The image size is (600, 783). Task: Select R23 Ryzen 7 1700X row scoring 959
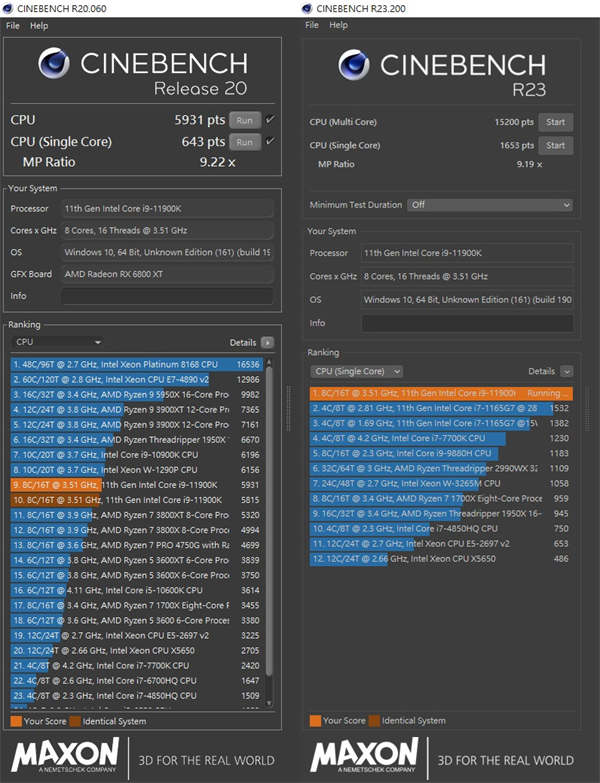pyautogui.click(x=441, y=498)
